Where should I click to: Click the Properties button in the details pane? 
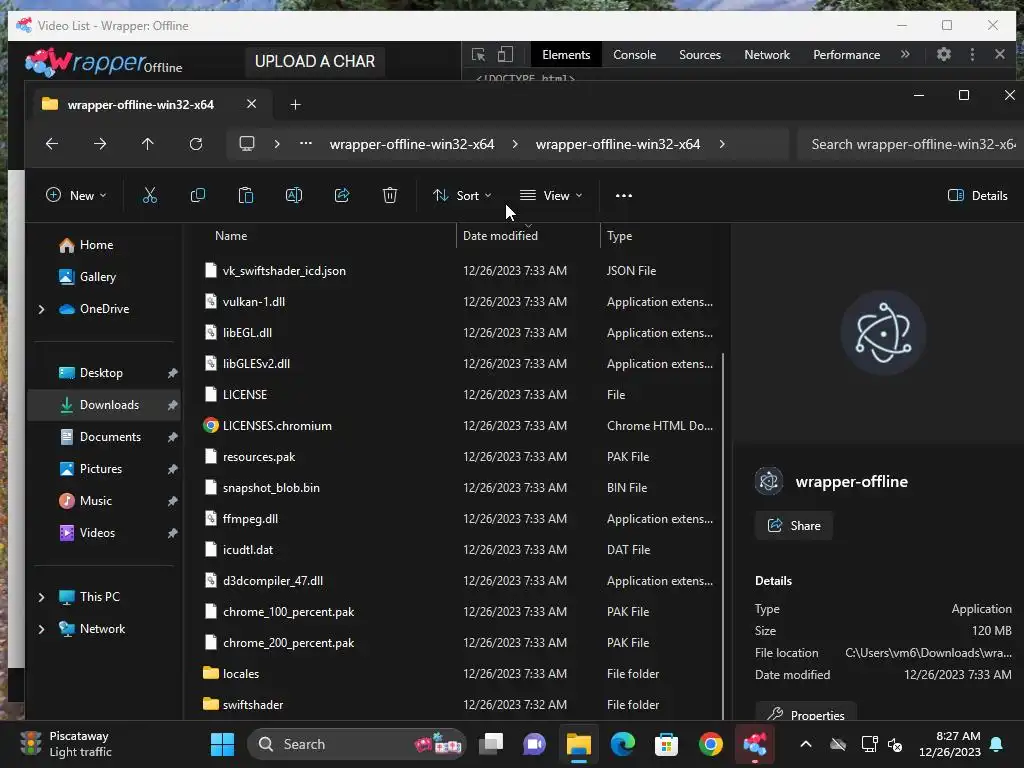click(806, 712)
